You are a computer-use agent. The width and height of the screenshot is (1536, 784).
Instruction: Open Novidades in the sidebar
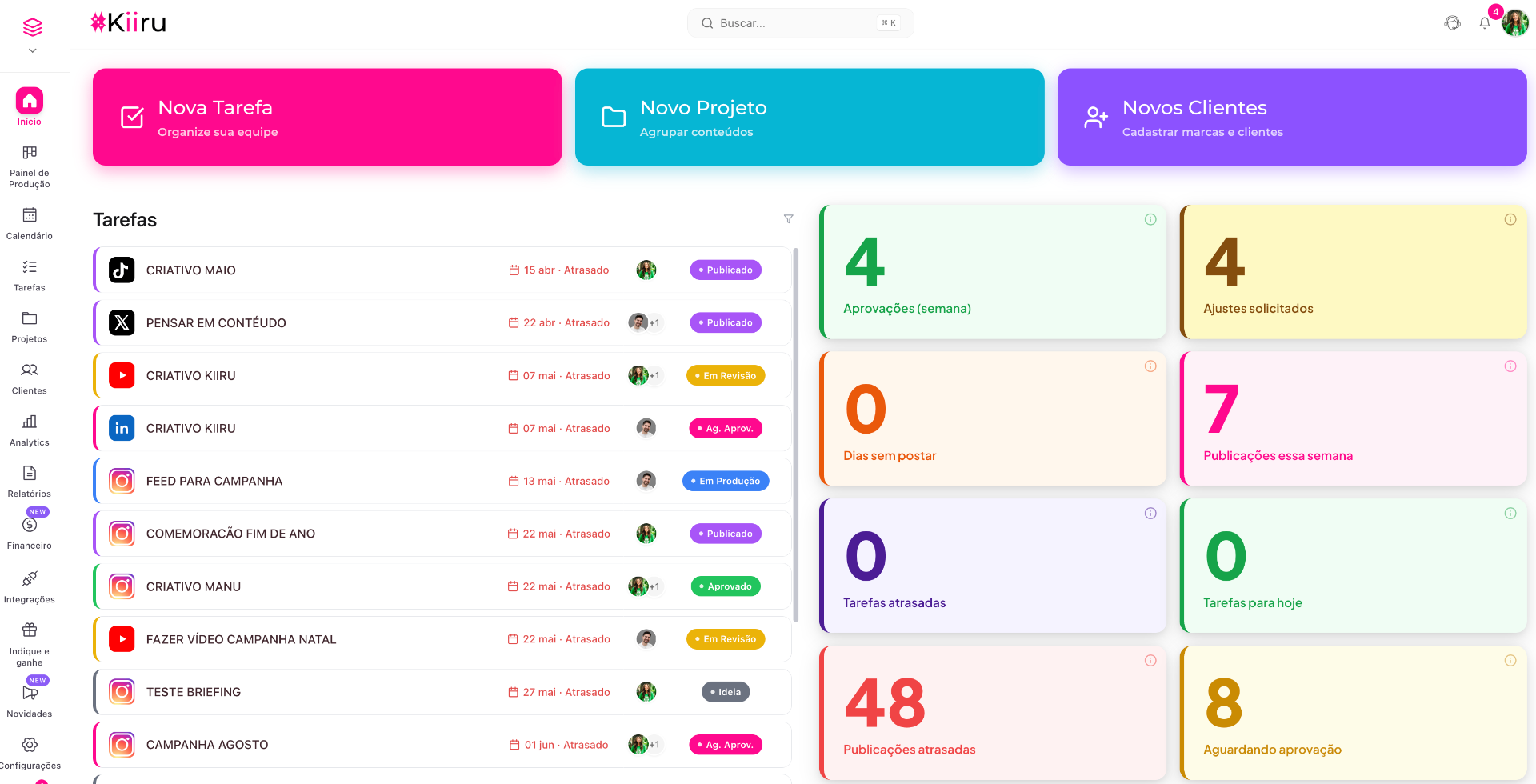30,702
